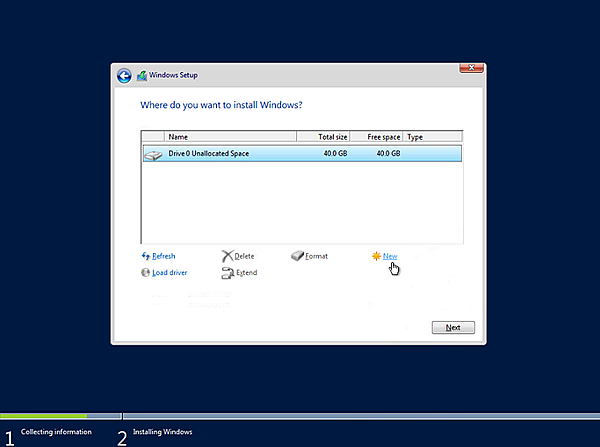Click the Total size column header
This screenshot has width=600, height=447.
pos(332,137)
